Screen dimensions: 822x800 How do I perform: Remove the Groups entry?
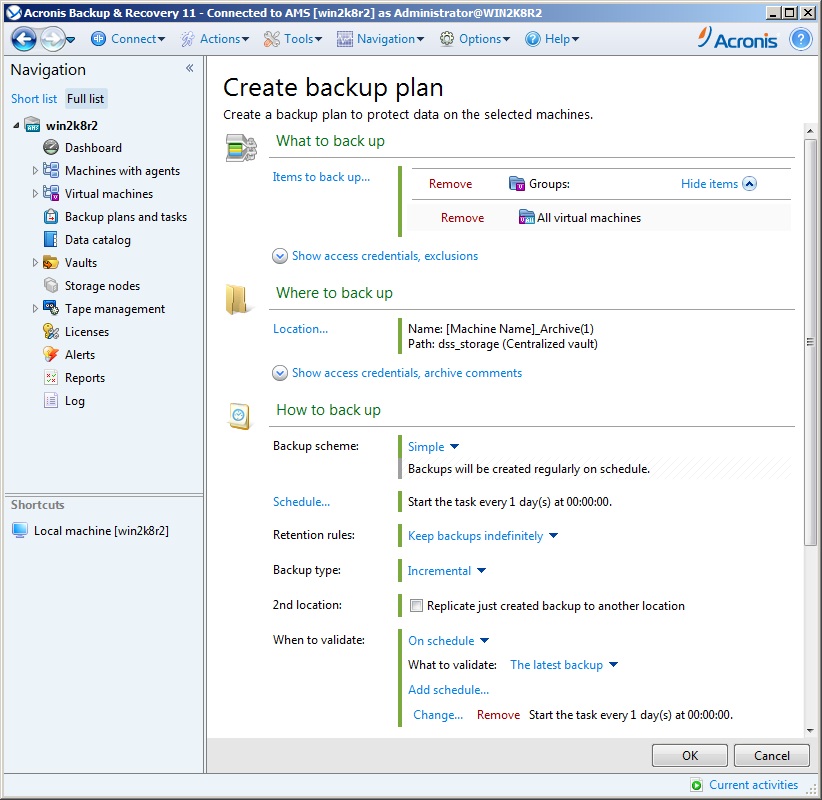point(450,184)
